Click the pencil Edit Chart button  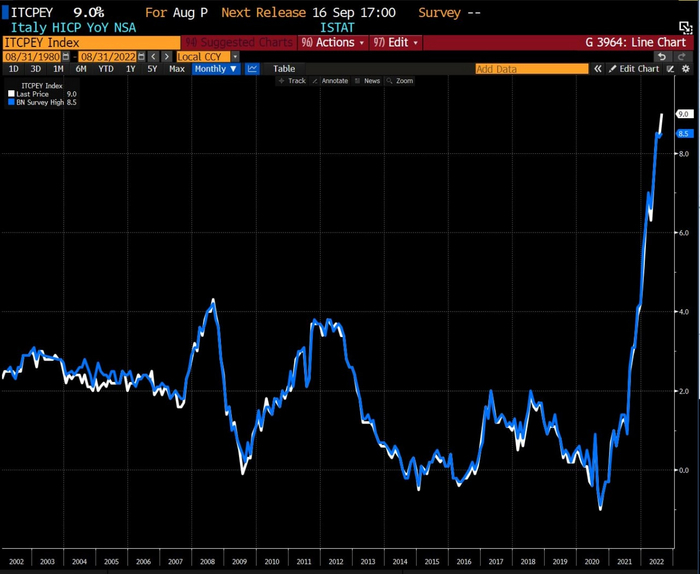[x=634, y=69]
